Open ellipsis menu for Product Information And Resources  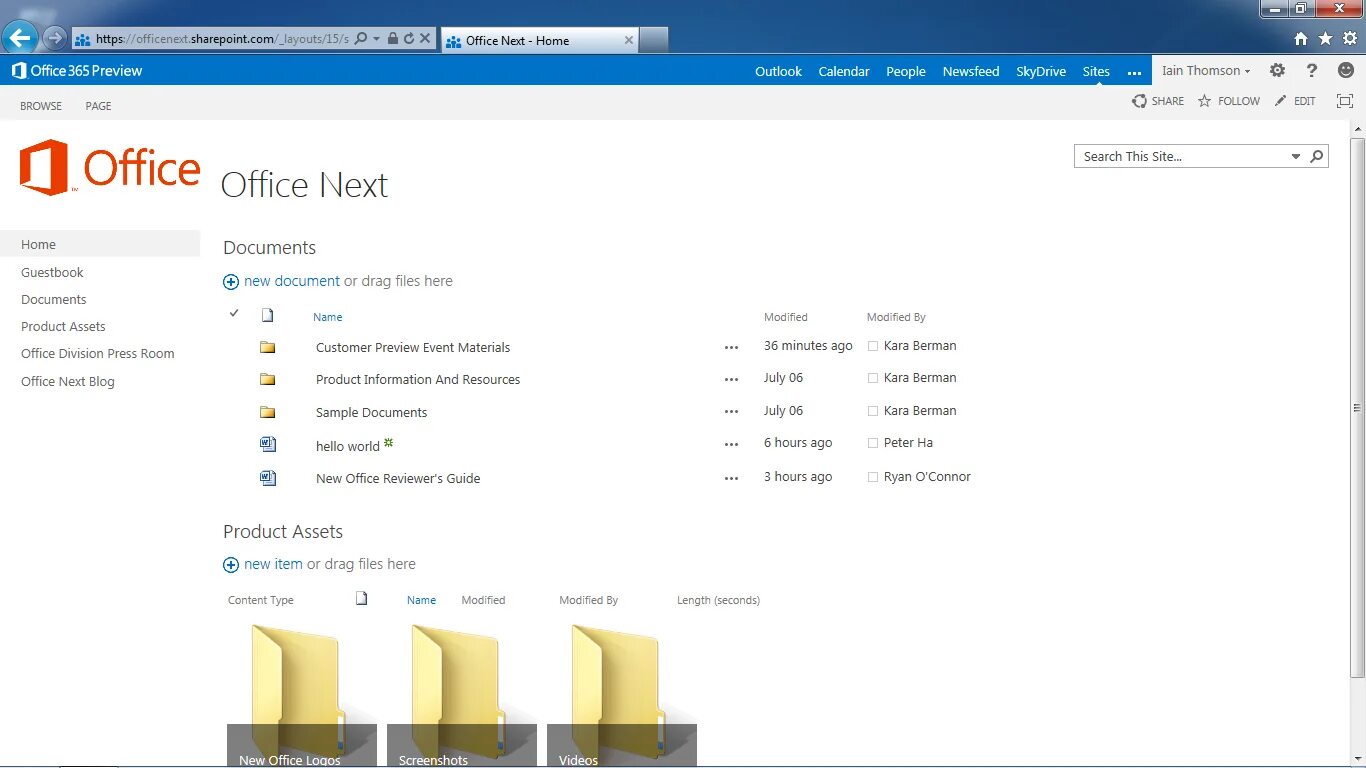[x=731, y=380]
